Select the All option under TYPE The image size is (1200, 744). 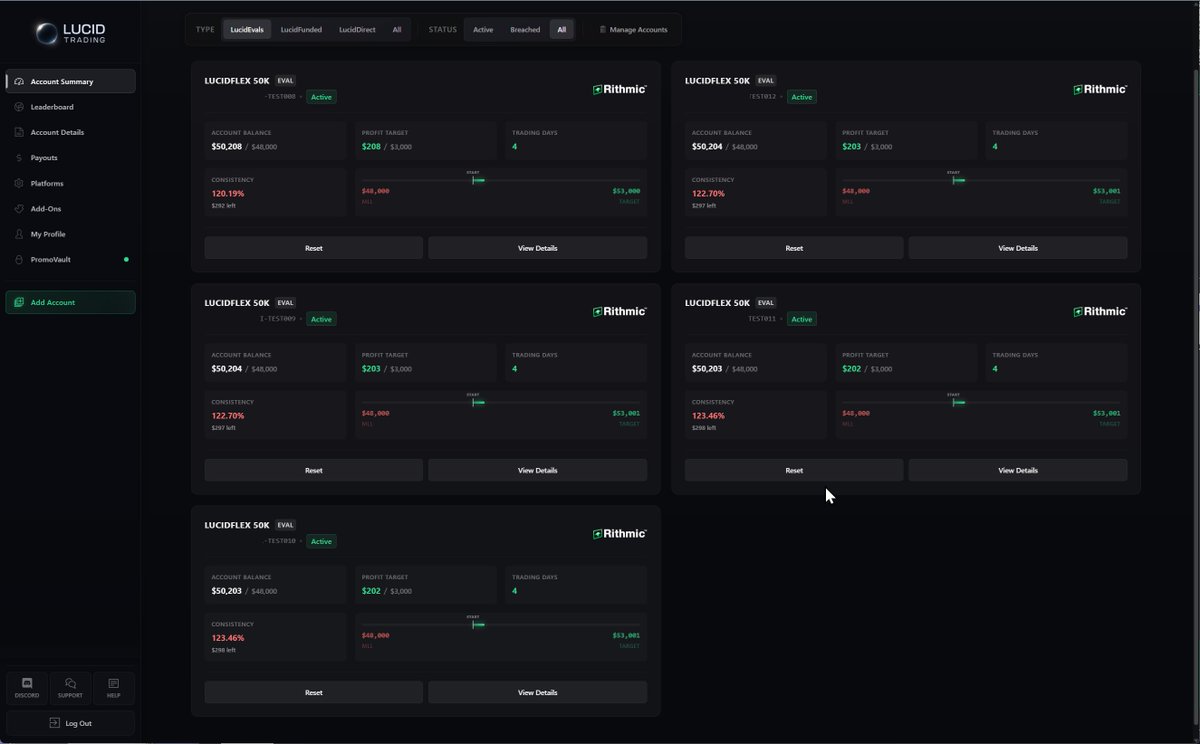[x=397, y=30]
